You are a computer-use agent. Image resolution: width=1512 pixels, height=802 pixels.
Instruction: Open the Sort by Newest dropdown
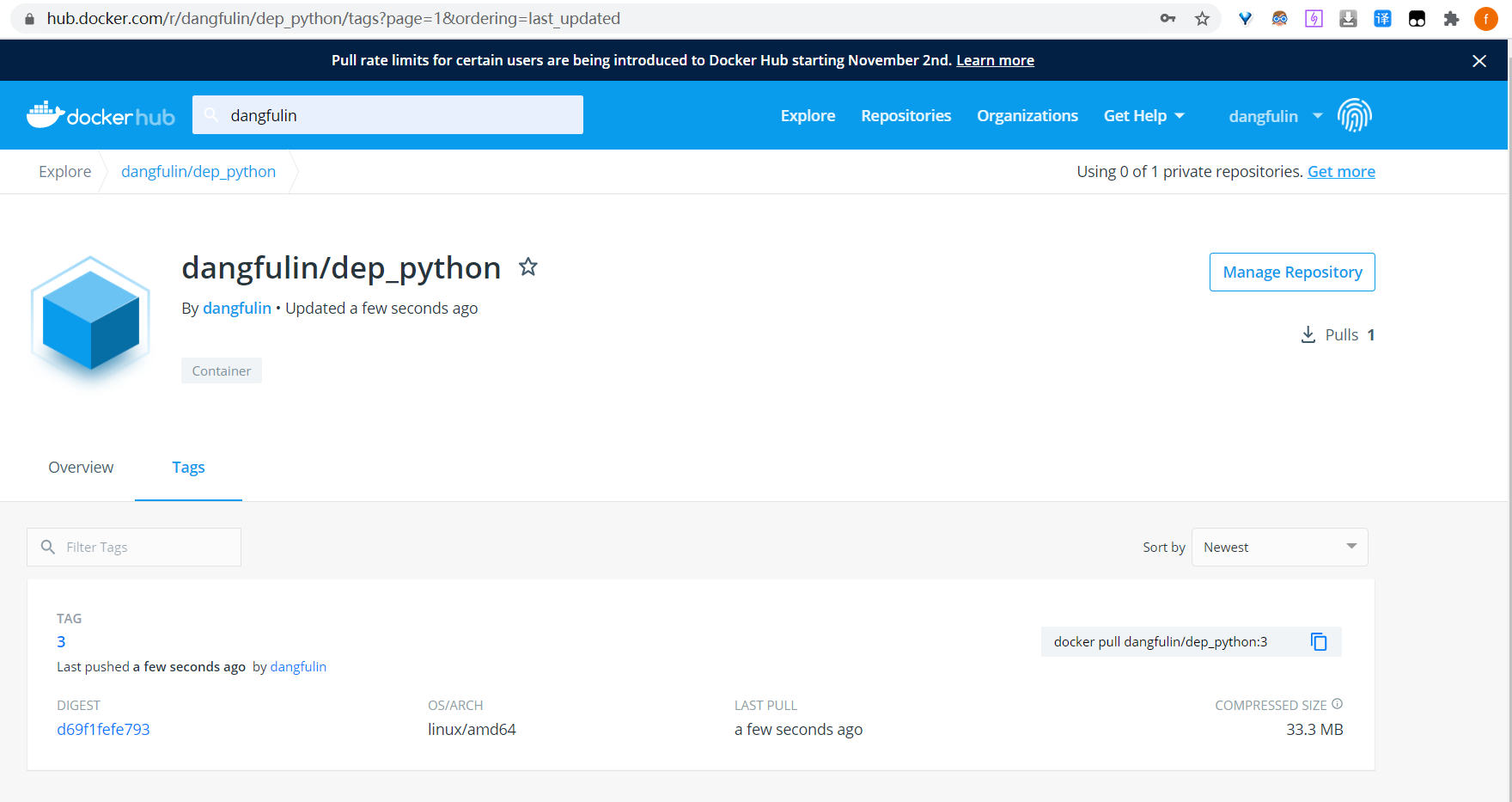pos(1279,548)
